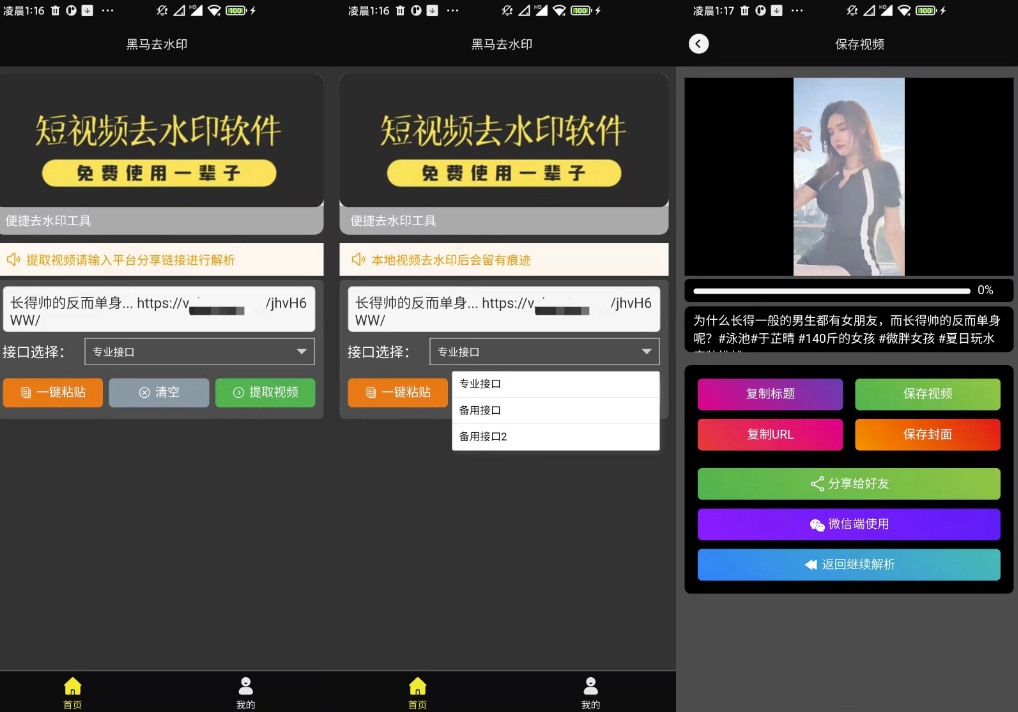Click the download progress bar at 0%

tap(832, 291)
